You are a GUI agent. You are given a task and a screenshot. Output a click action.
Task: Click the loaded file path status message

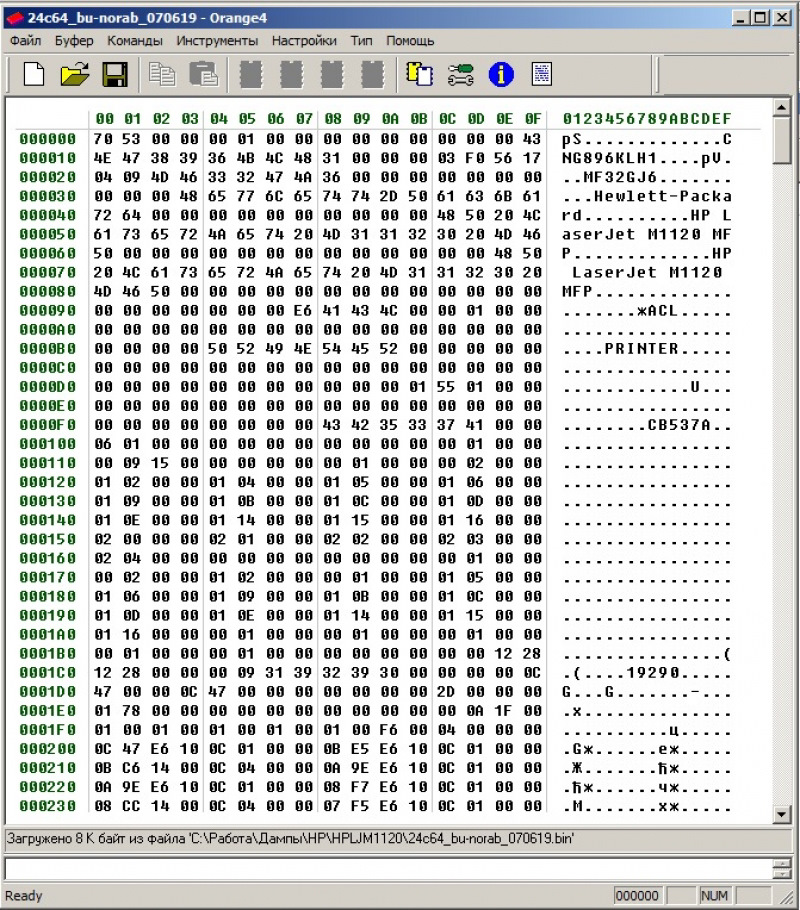point(290,839)
